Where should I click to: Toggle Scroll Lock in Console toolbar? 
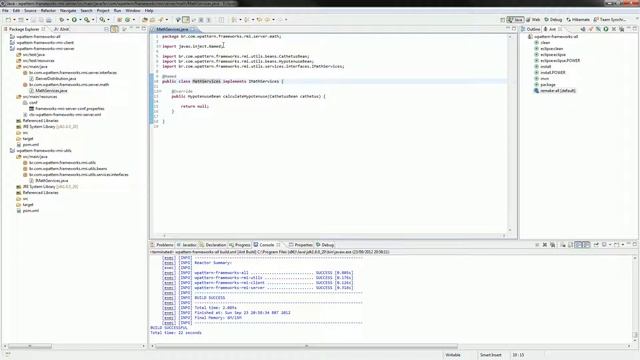[570, 244]
